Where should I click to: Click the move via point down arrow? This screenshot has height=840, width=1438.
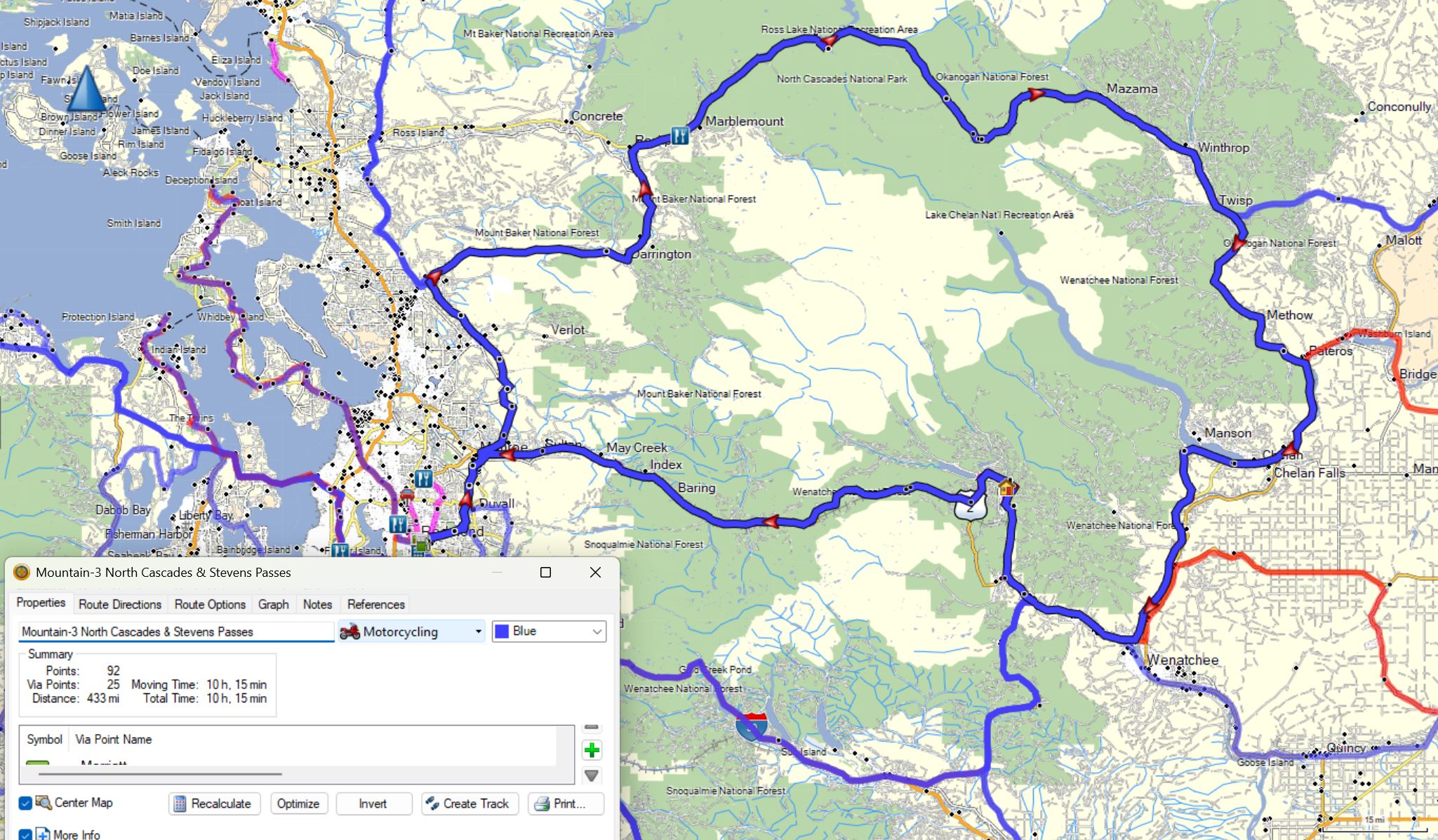point(592,775)
